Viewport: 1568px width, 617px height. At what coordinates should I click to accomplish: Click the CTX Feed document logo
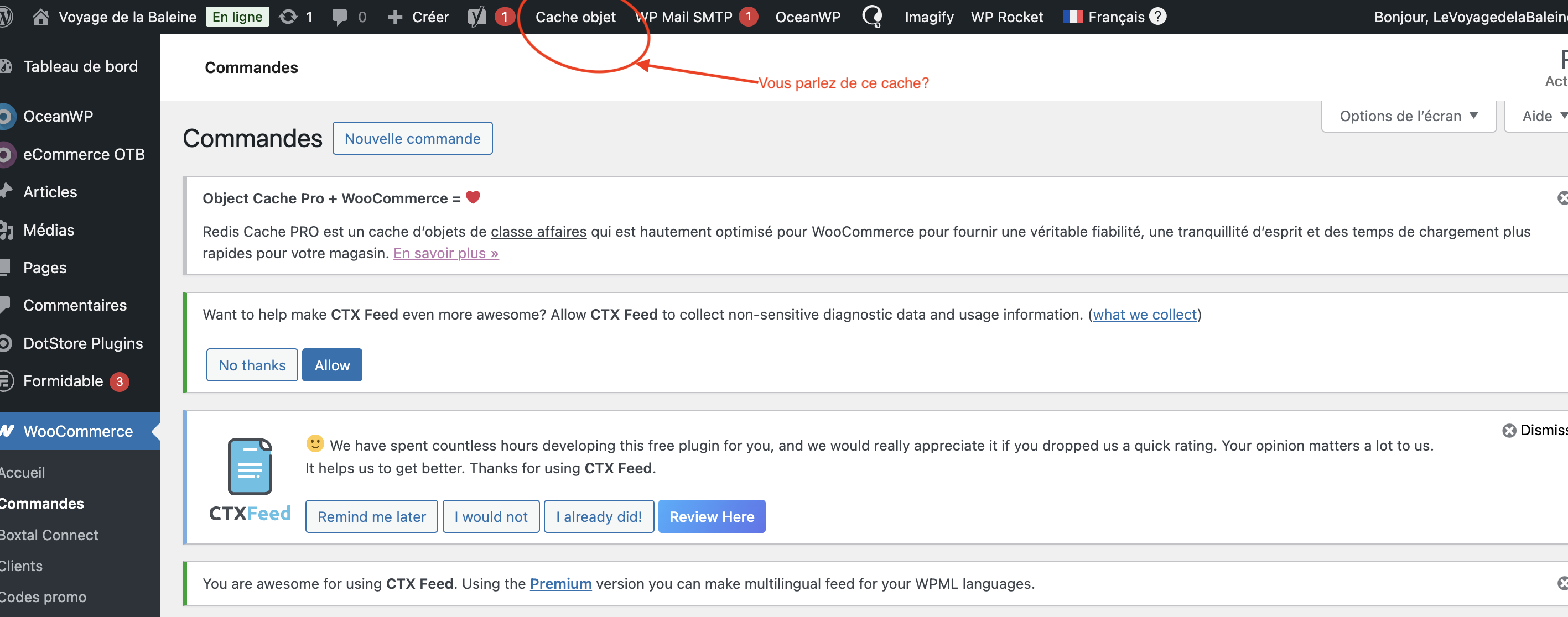250,467
